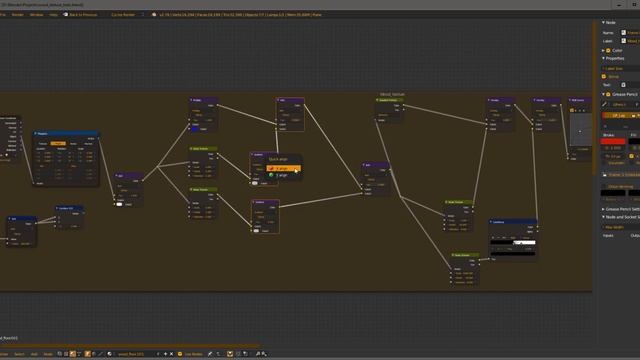The width and height of the screenshot is (640, 360).
Task: Click the plus icon to add new material
Action: [165, 354]
